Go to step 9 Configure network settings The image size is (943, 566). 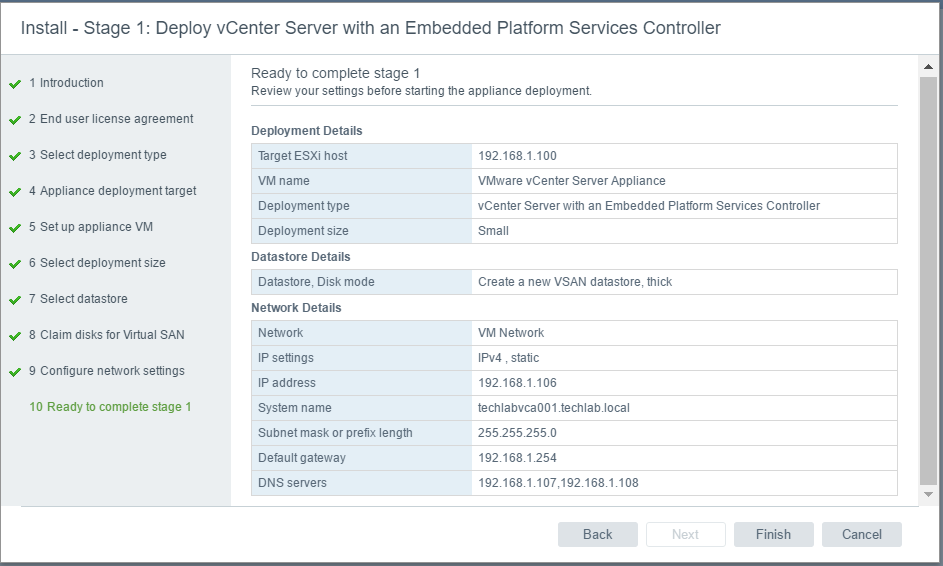point(106,371)
